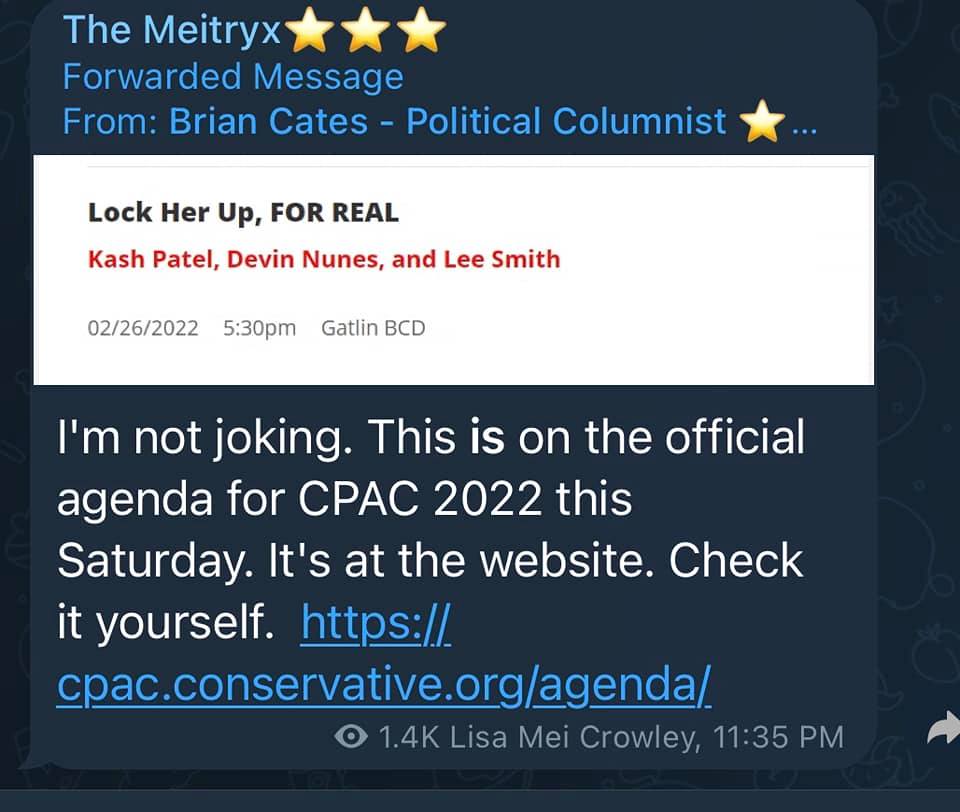This screenshot has height=812, width=960.
Task: Click the 02/26/2022 date in the image
Action: click(143, 328)
